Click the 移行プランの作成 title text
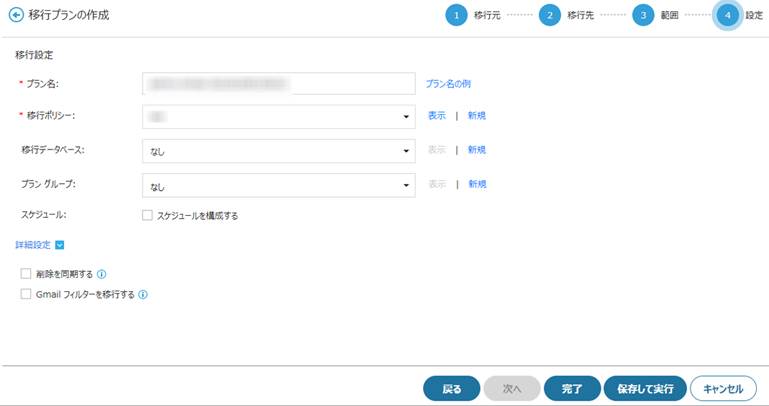 (69, 15)
